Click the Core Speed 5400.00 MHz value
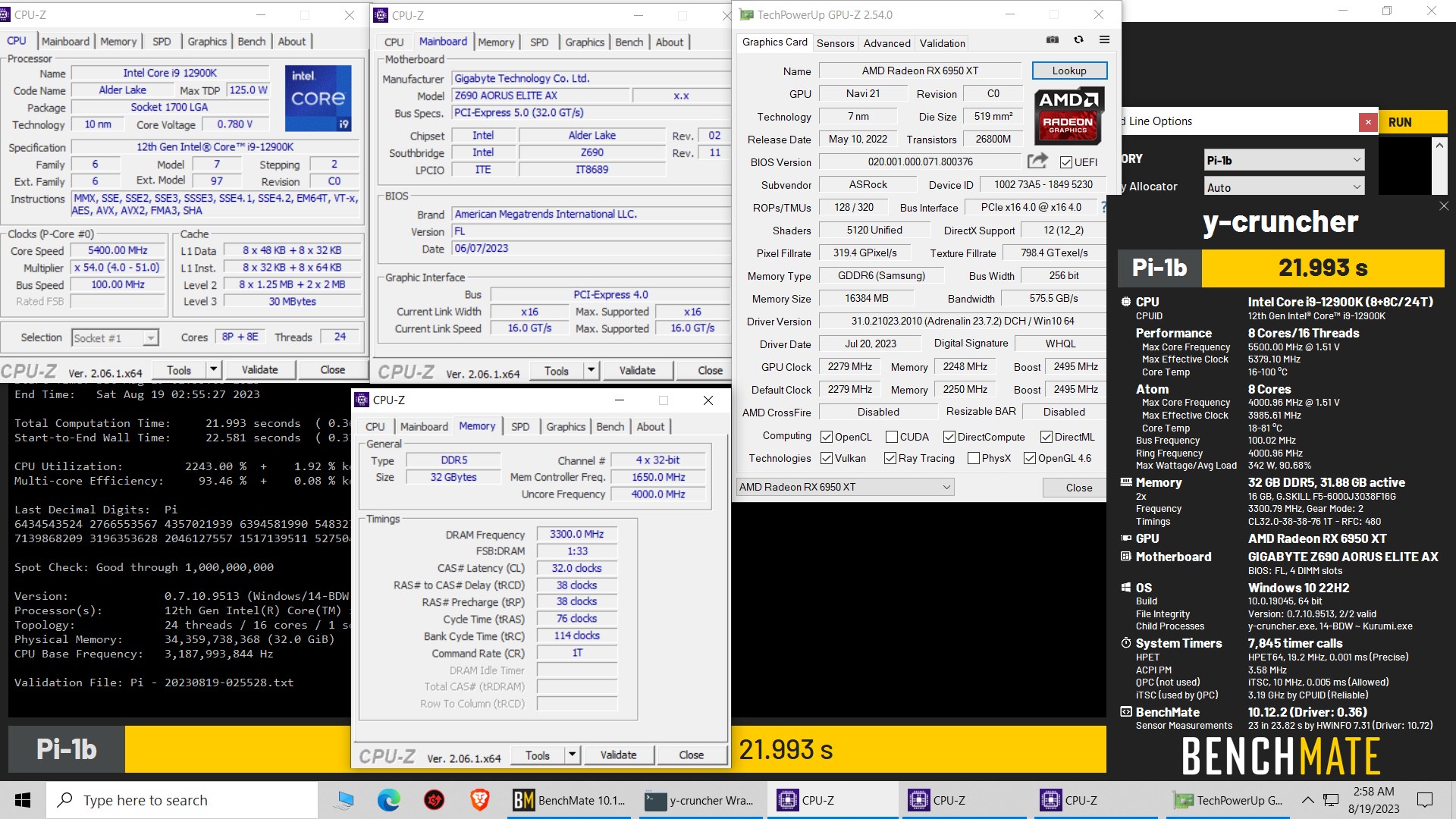Screen dimensions: 1456x819 [118, 250]
